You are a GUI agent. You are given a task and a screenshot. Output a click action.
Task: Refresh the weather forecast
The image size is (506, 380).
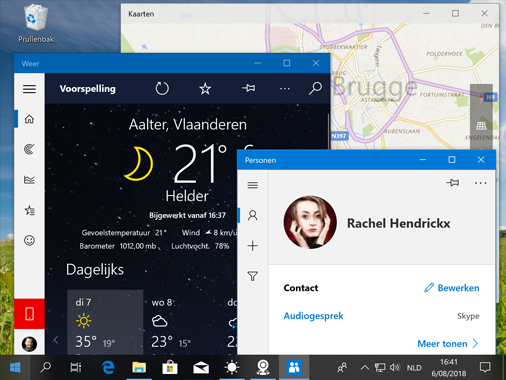pos(162,89)
